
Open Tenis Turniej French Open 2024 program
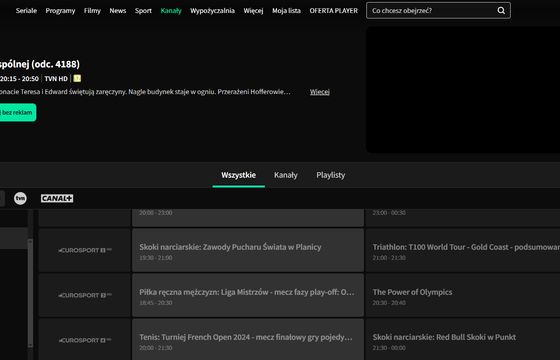[x=248, y=339]
